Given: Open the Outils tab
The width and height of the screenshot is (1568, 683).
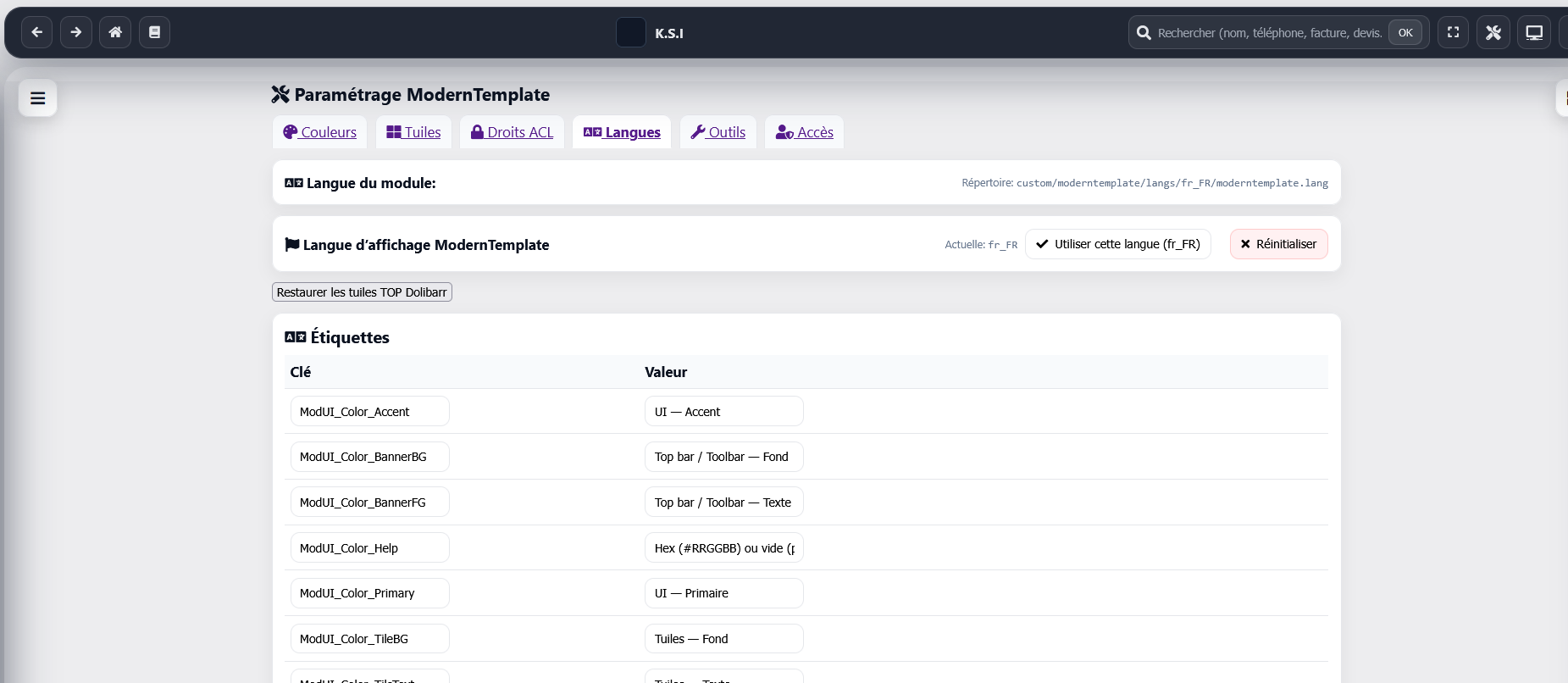Looking at the screenshot, I should (718, 132).
